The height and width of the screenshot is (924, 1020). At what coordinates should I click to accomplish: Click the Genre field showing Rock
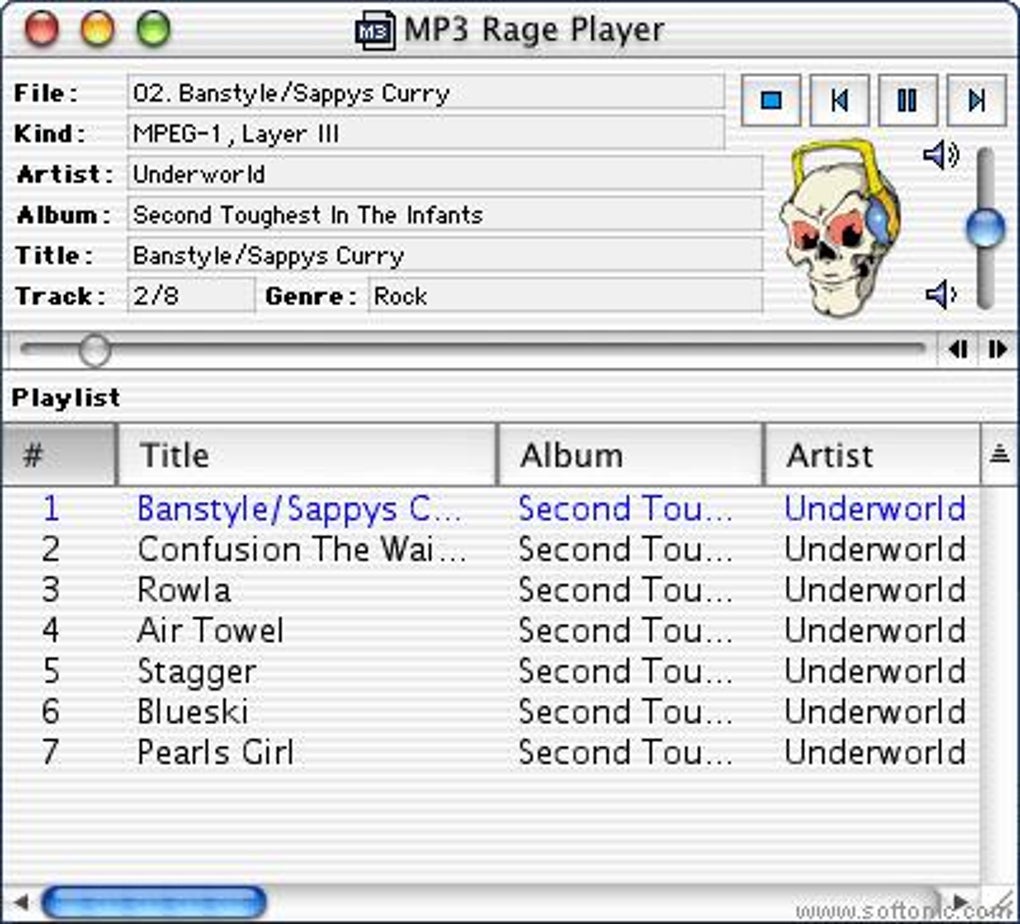pos(565,296)
